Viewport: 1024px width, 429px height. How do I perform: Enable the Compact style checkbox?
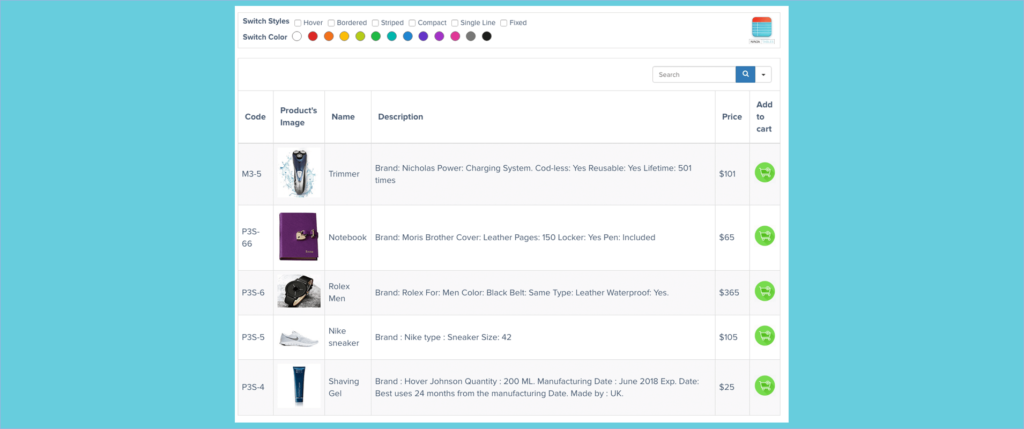412,22
